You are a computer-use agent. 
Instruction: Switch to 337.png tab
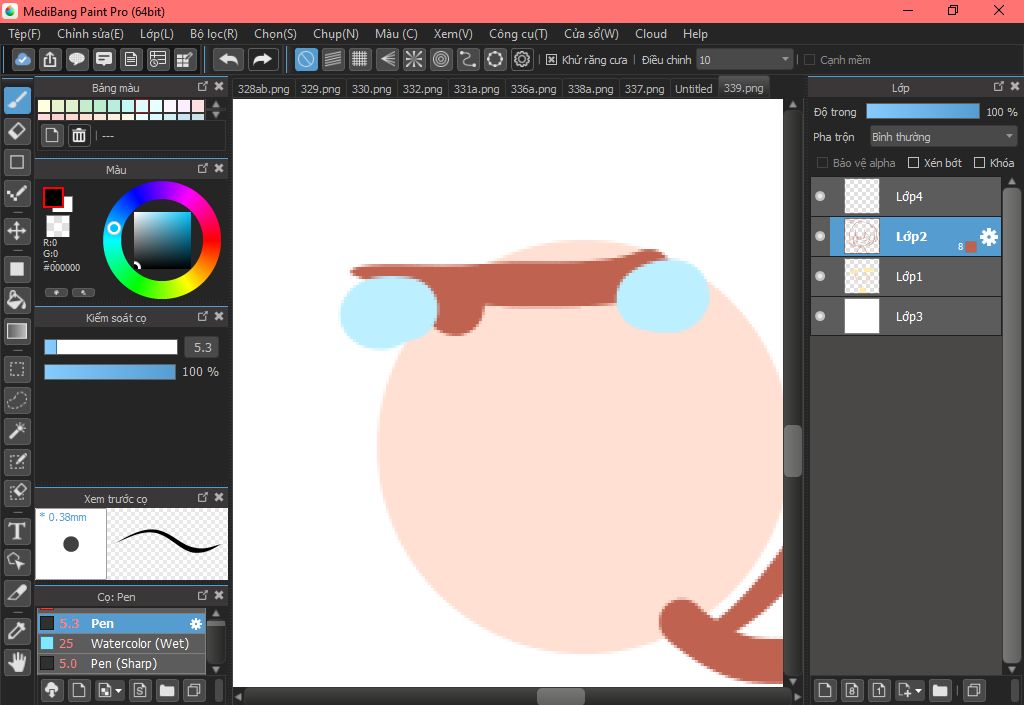click(x=644, y=89)
